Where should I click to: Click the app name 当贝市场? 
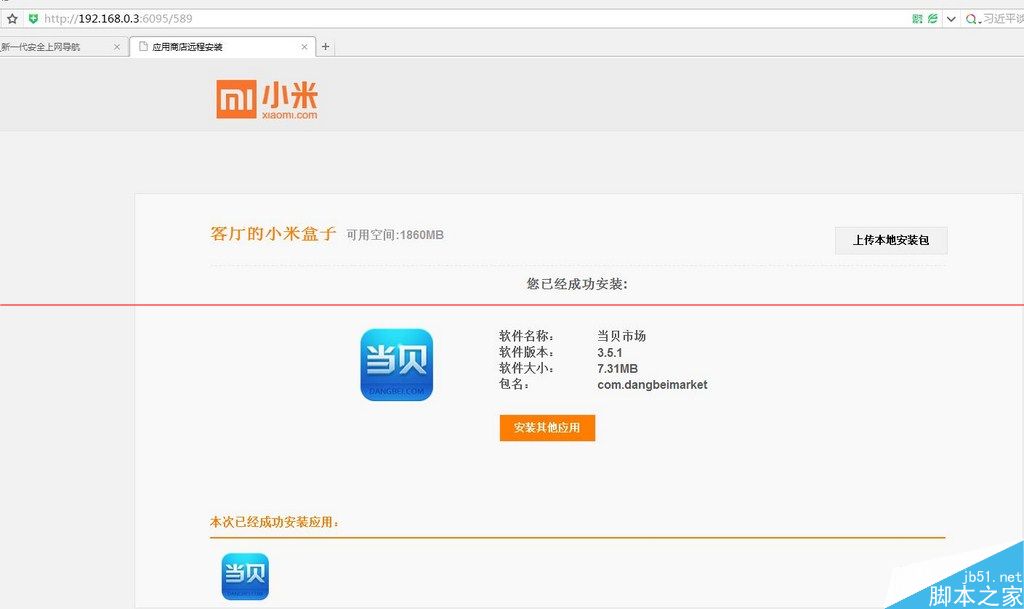click(x=622, y=336)
